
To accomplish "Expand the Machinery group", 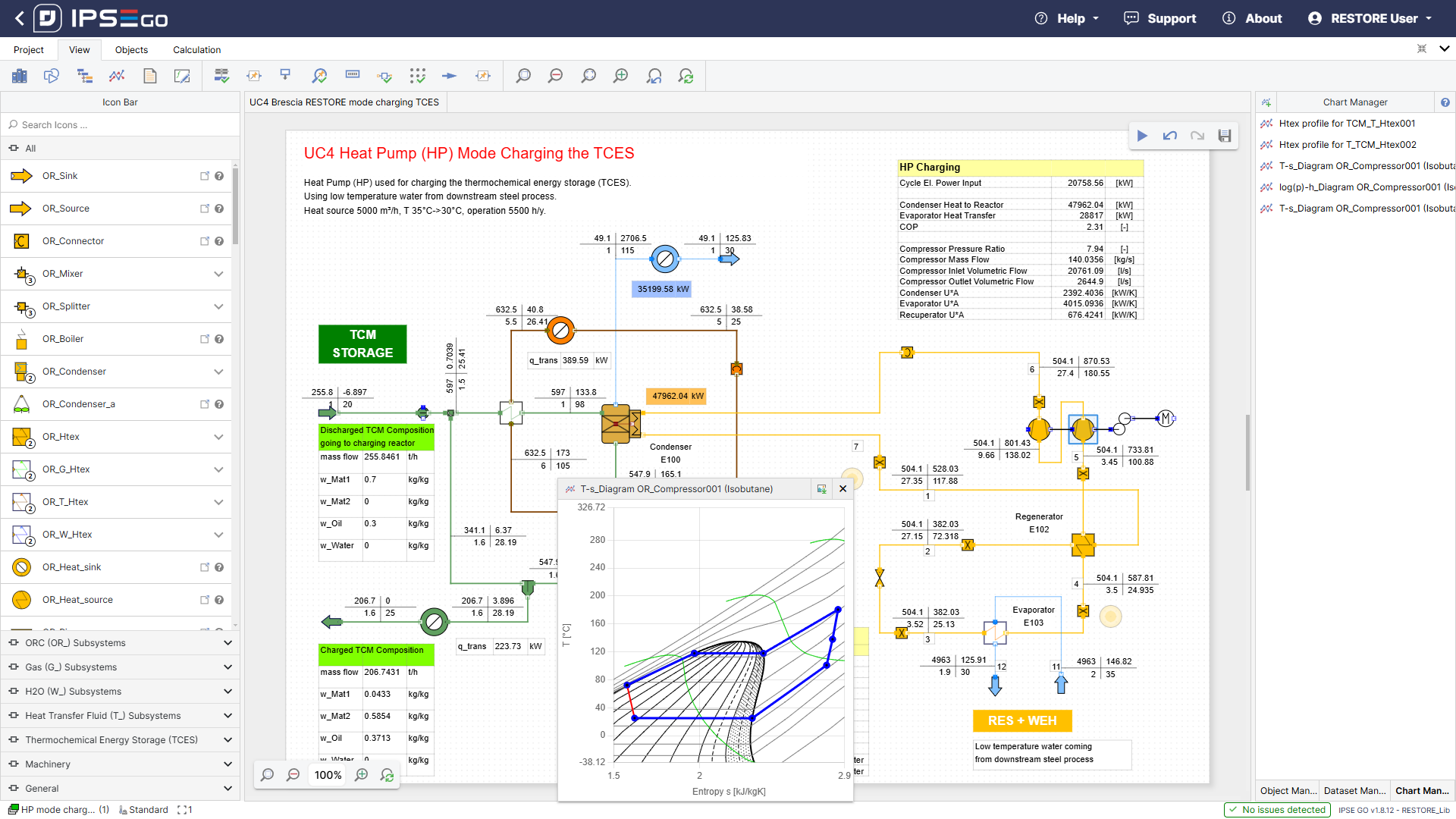I will click(120, 764).
